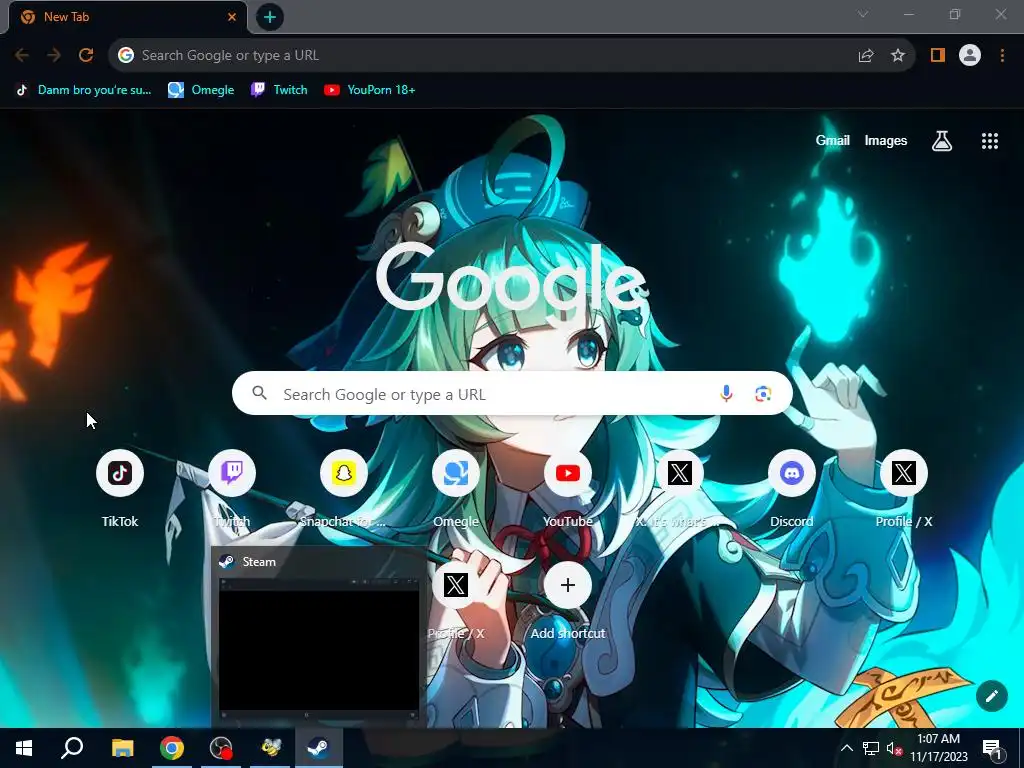The width and height of the screenshot is (1024, 768).
Task: Open the second-row Profile / X shortcut
Action: point(456,585)
